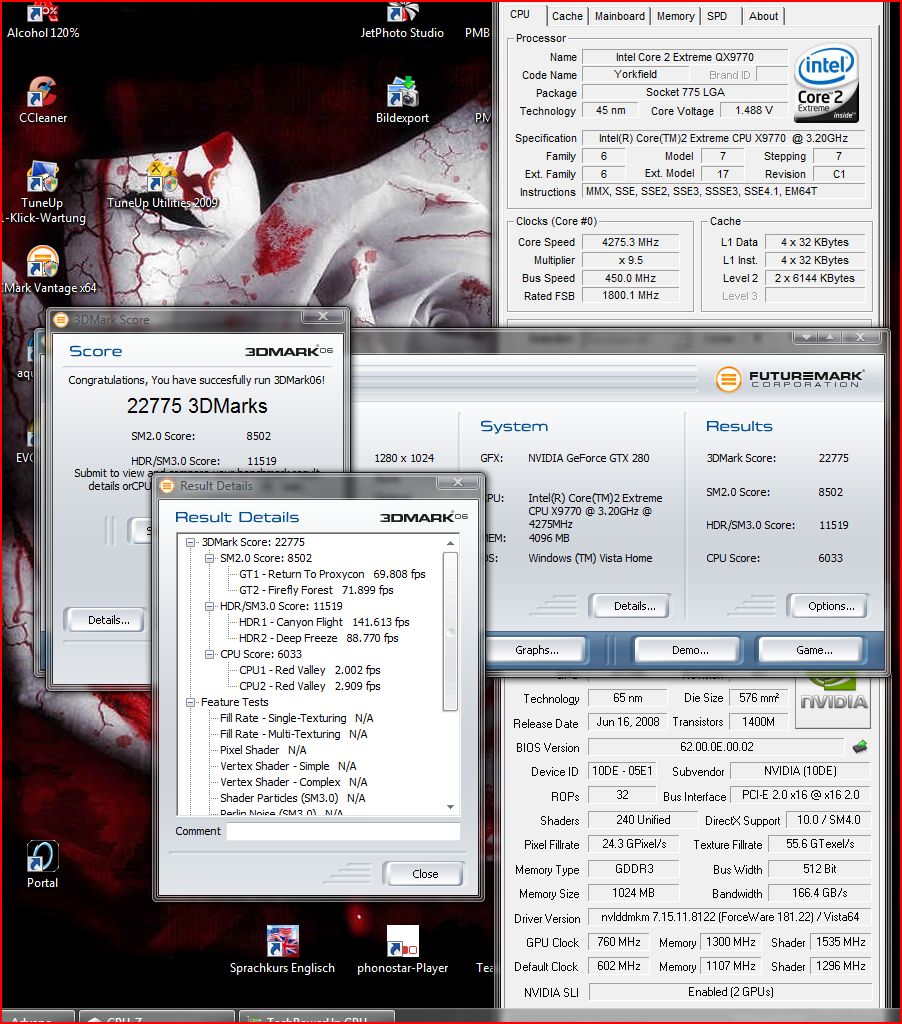Click the Driver Version field in GPU-Z
The width and height of the screenshot is (902, 1024).
pos(730,917)
